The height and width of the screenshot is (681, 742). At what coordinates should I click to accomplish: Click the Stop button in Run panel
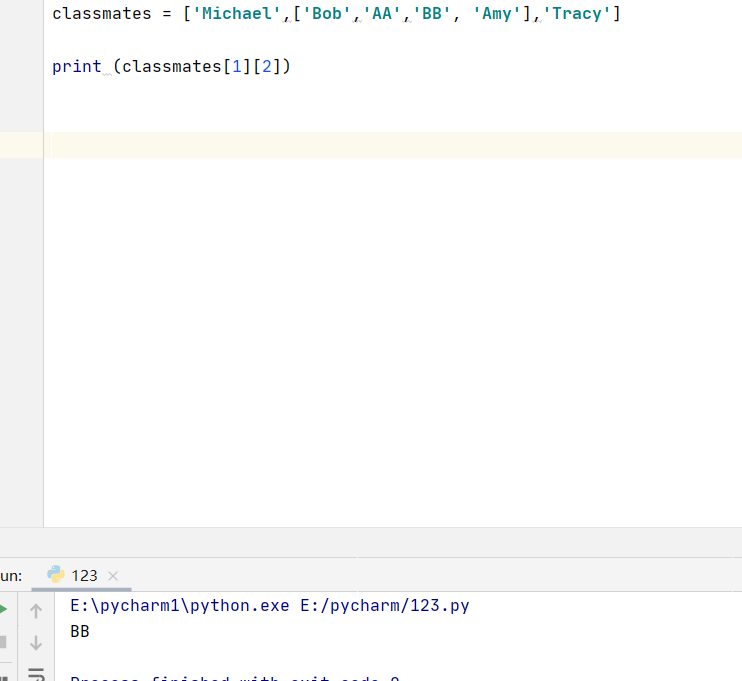pos(3,642)
